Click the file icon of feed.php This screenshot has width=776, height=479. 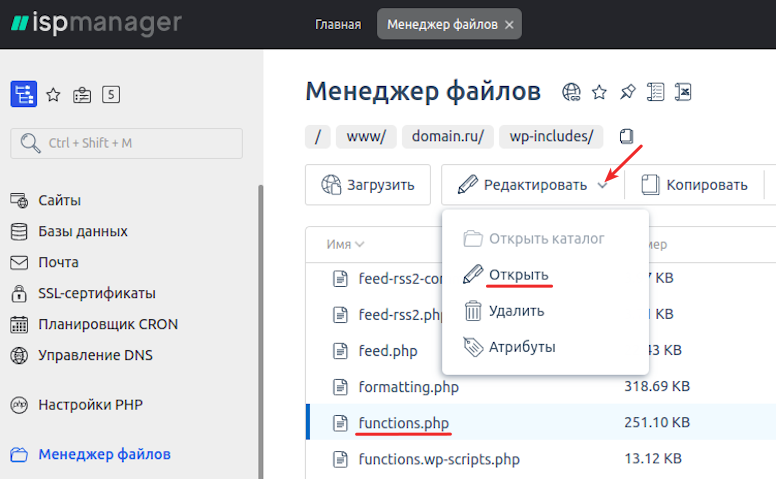click(340, 351)
